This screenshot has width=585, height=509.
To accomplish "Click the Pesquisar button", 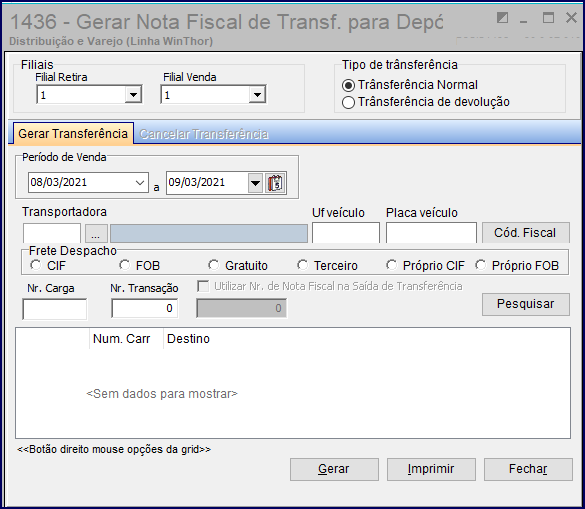I will (x=526, y=304).
